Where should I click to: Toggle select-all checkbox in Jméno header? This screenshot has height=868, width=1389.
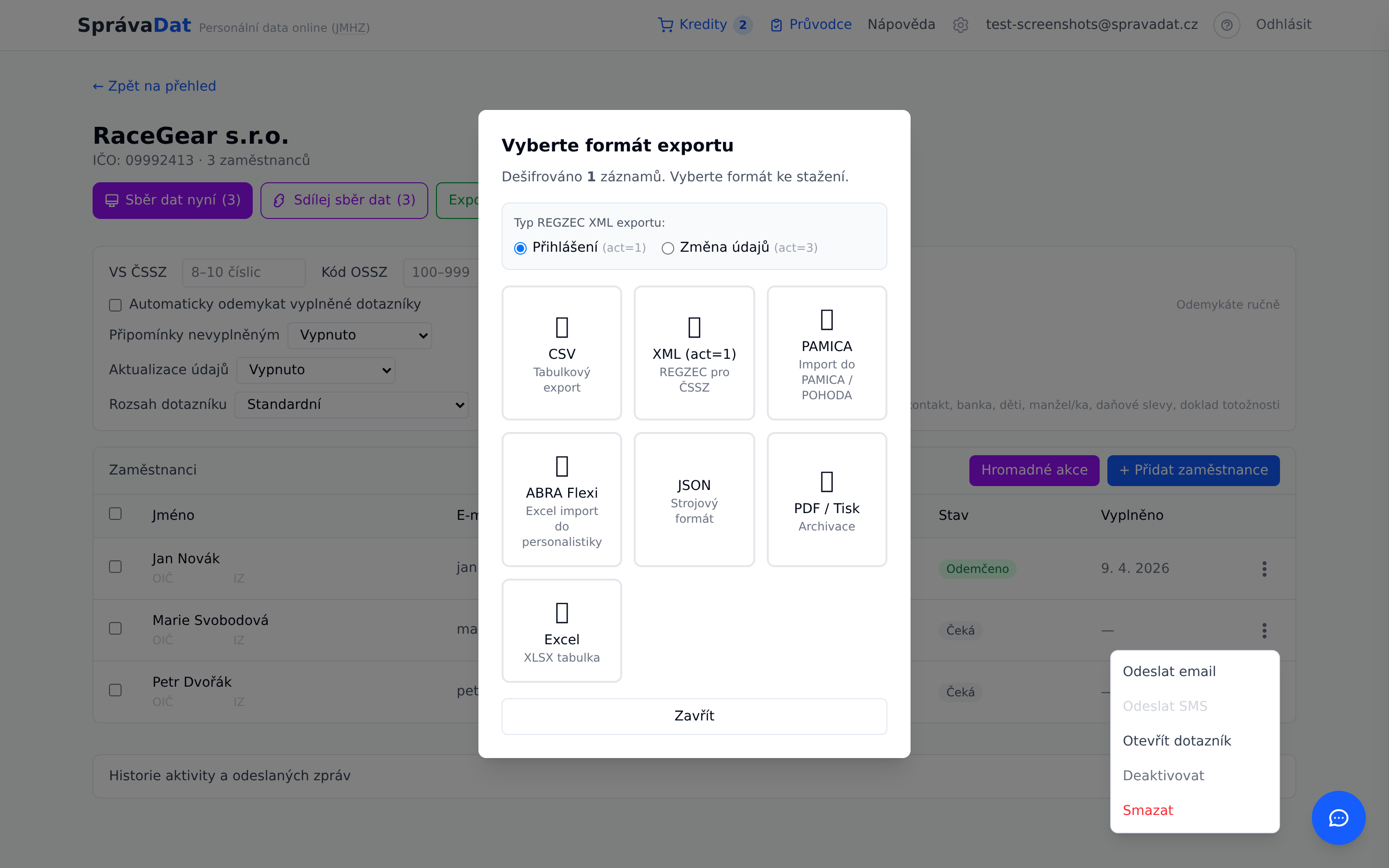tap(115, 514)
